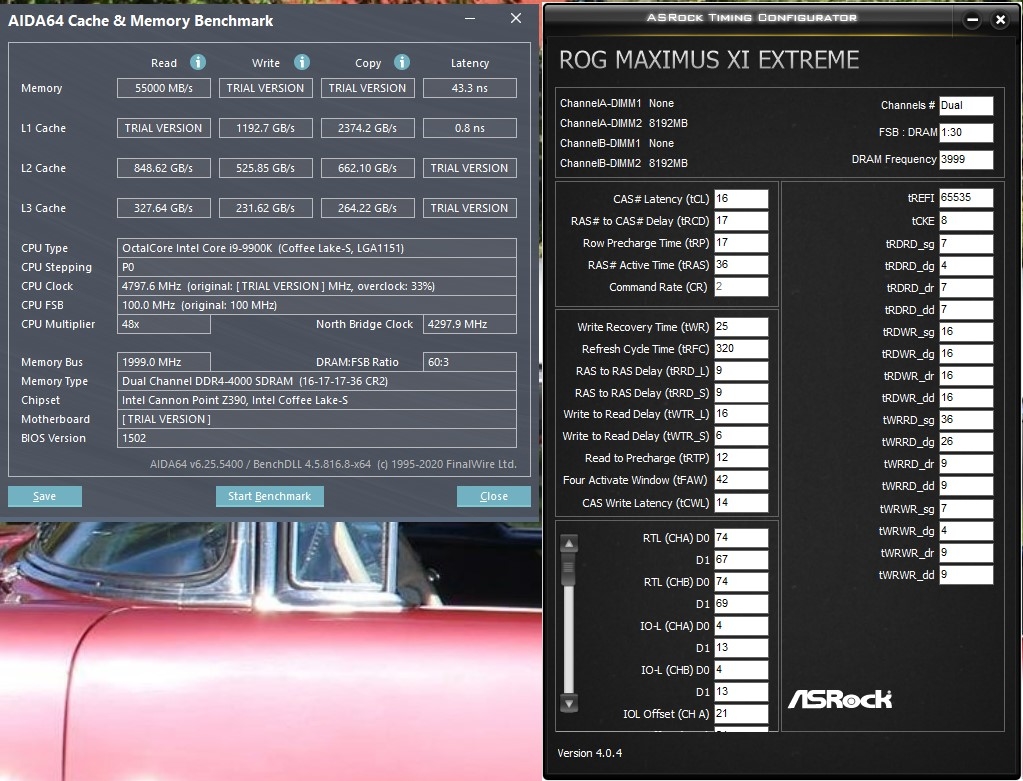Click the Close button in AIDA64
1023x781 pixels.
pos(493,497)
